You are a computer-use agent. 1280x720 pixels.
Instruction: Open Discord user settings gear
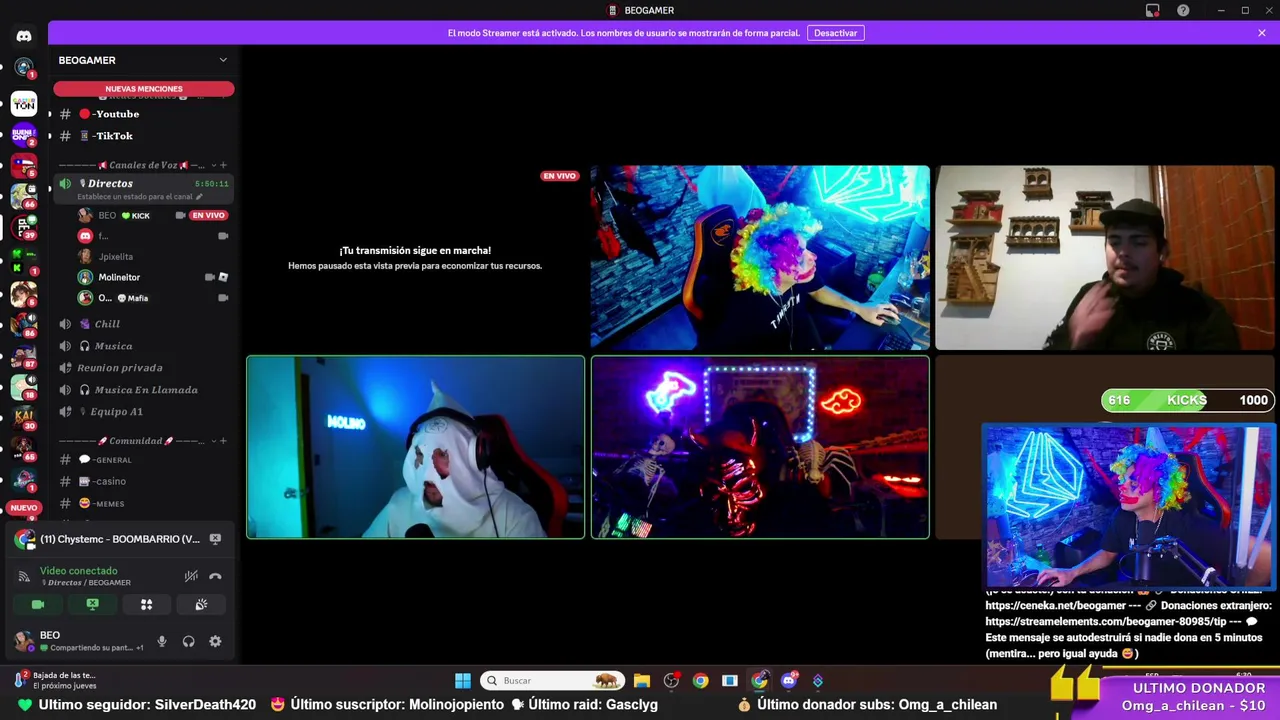(x=215, y=642)
